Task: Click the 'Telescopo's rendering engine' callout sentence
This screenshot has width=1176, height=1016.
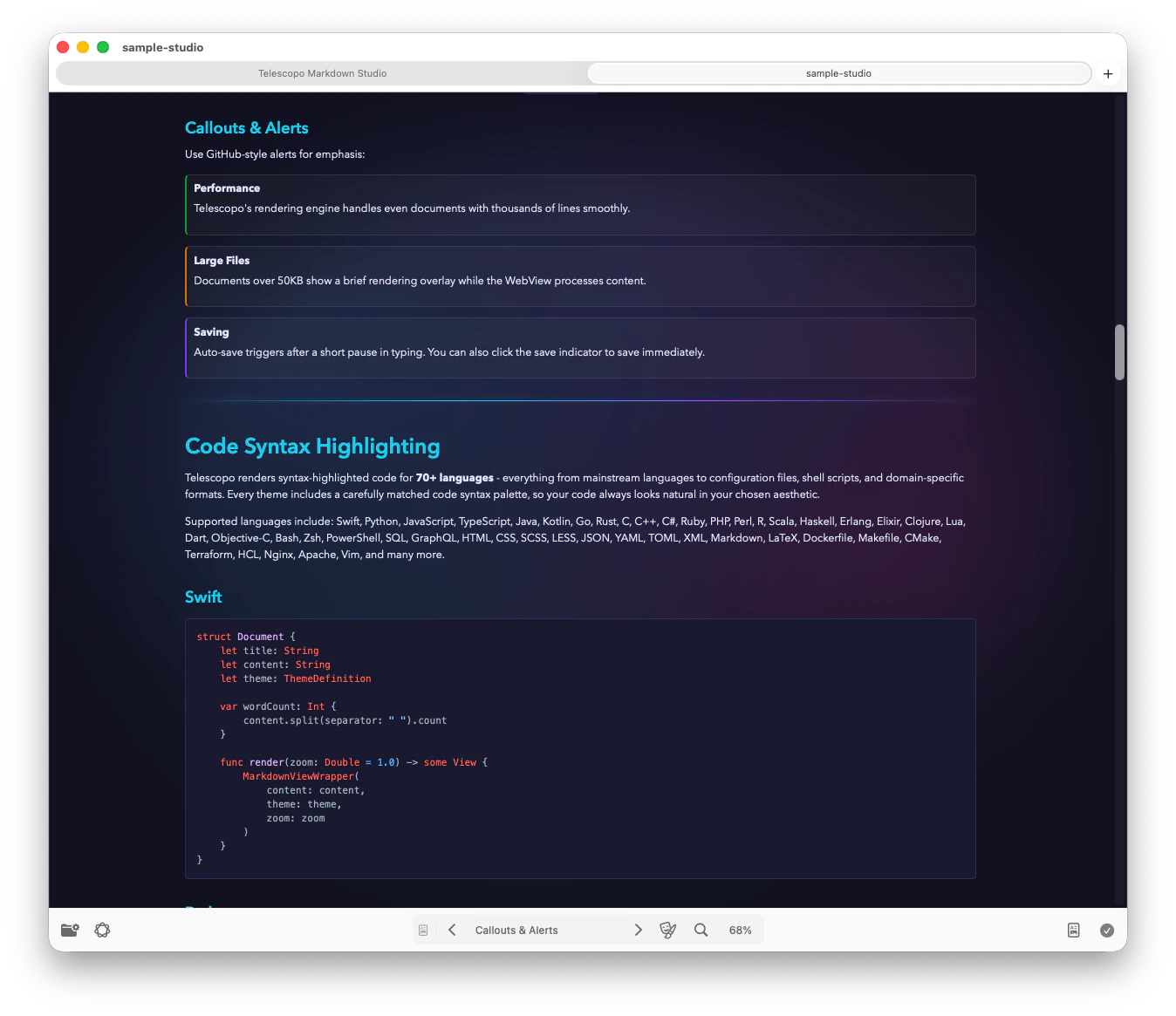Action: click(x=412, y=208)
